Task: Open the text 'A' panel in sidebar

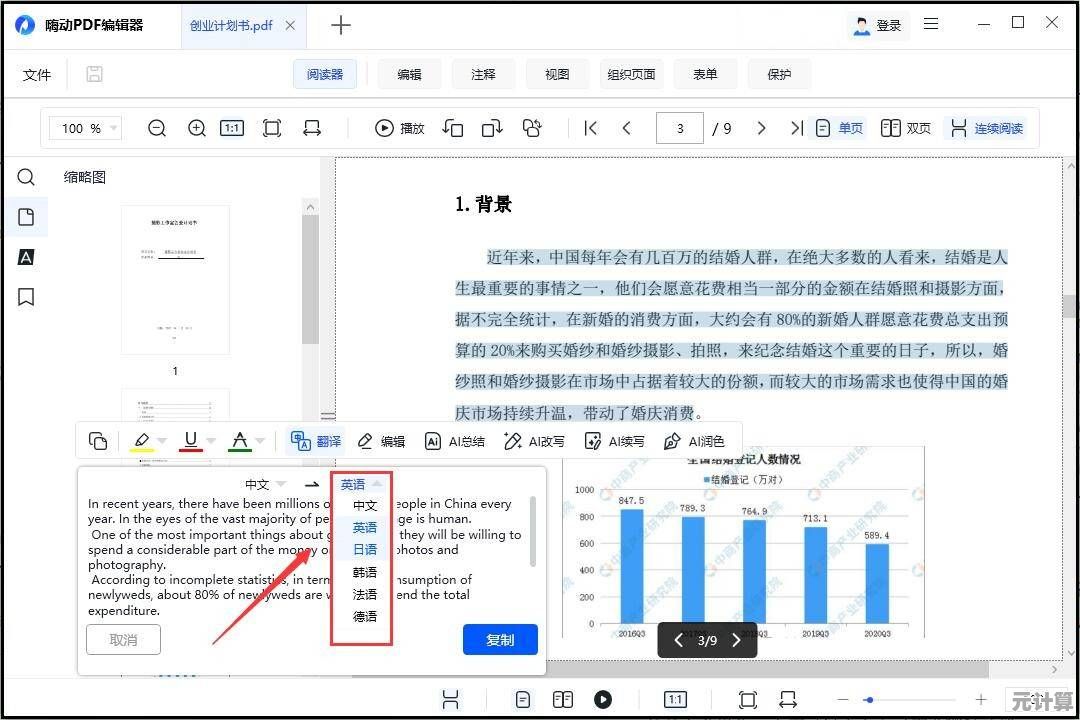Action: tap(25, 257)
